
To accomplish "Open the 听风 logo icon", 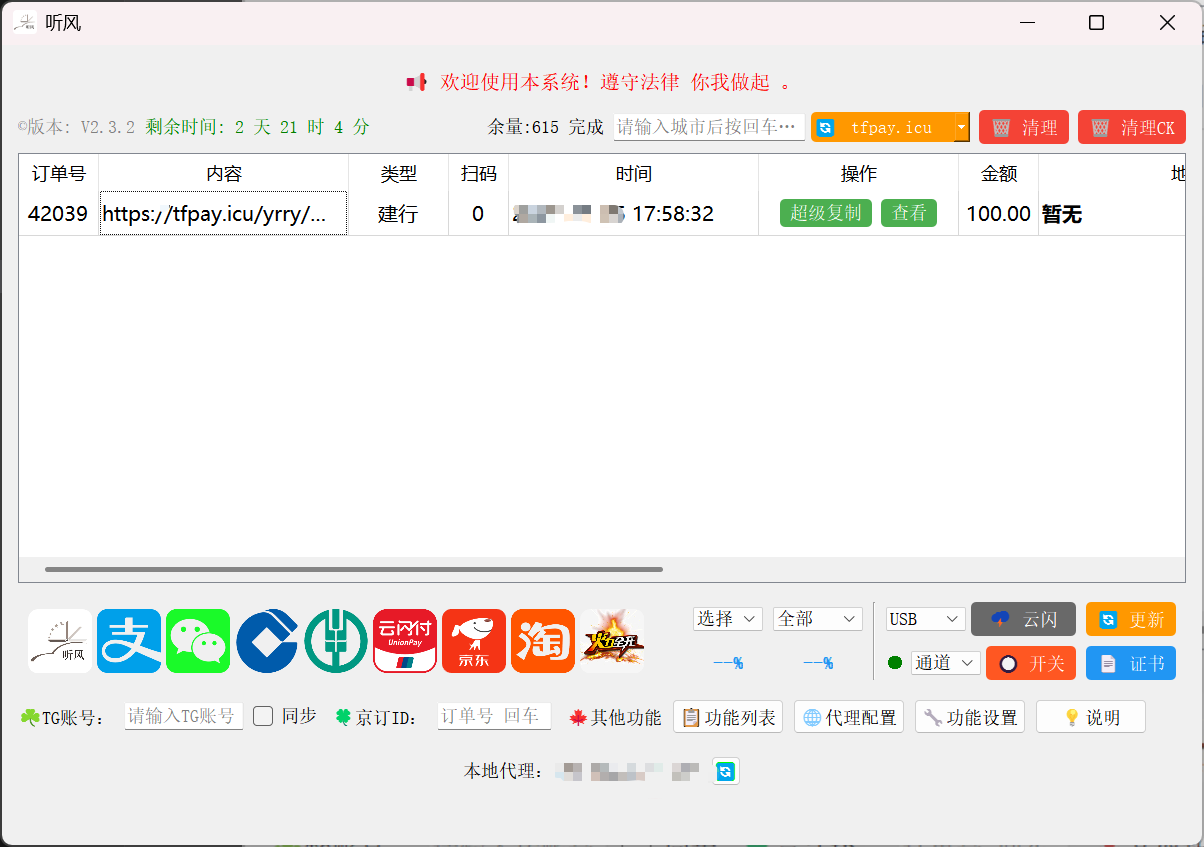I will (60, 641).
